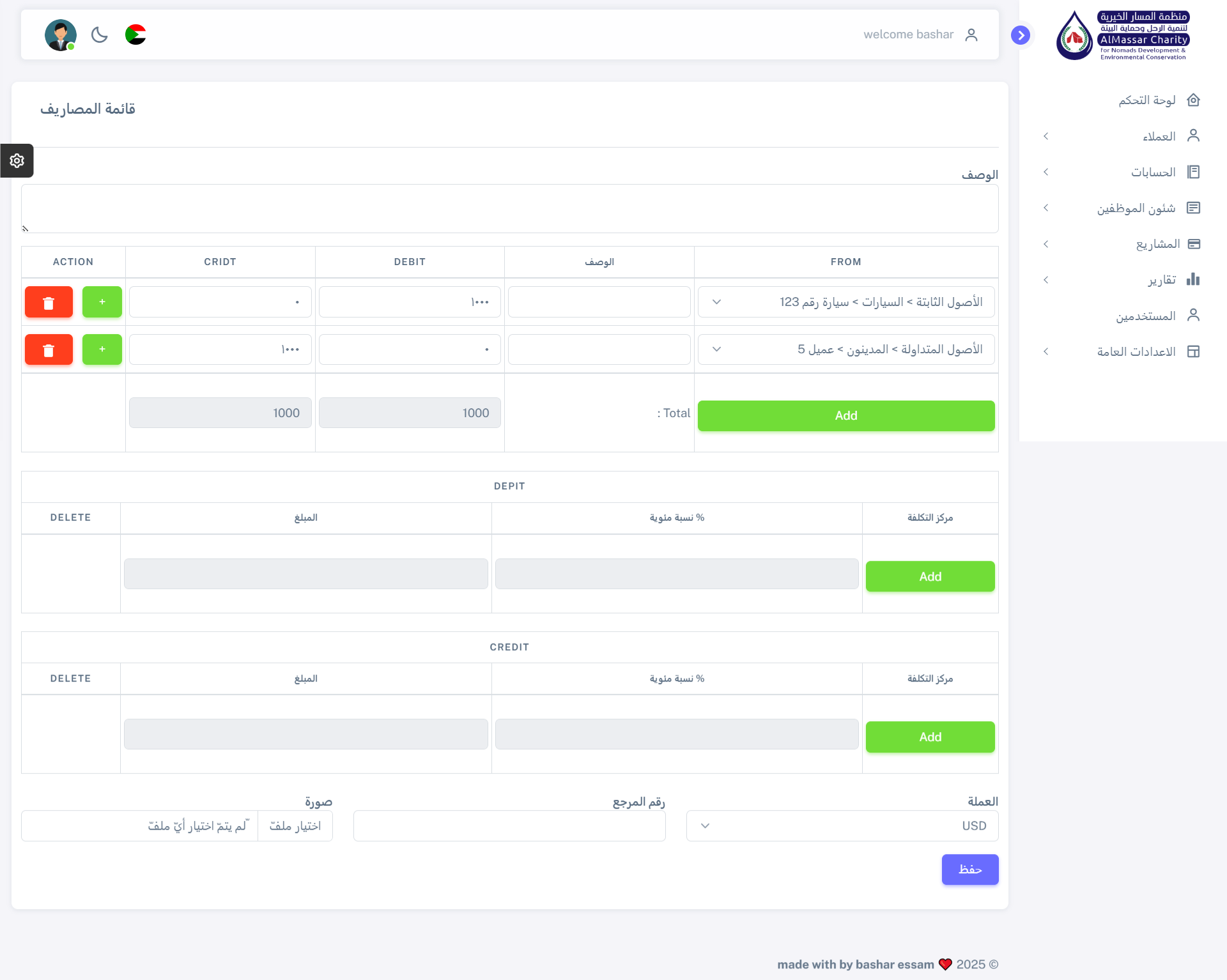Toggle dark mode moon icon
The height and width of the screenshot is (980, 1227).
tap(100, 34)
